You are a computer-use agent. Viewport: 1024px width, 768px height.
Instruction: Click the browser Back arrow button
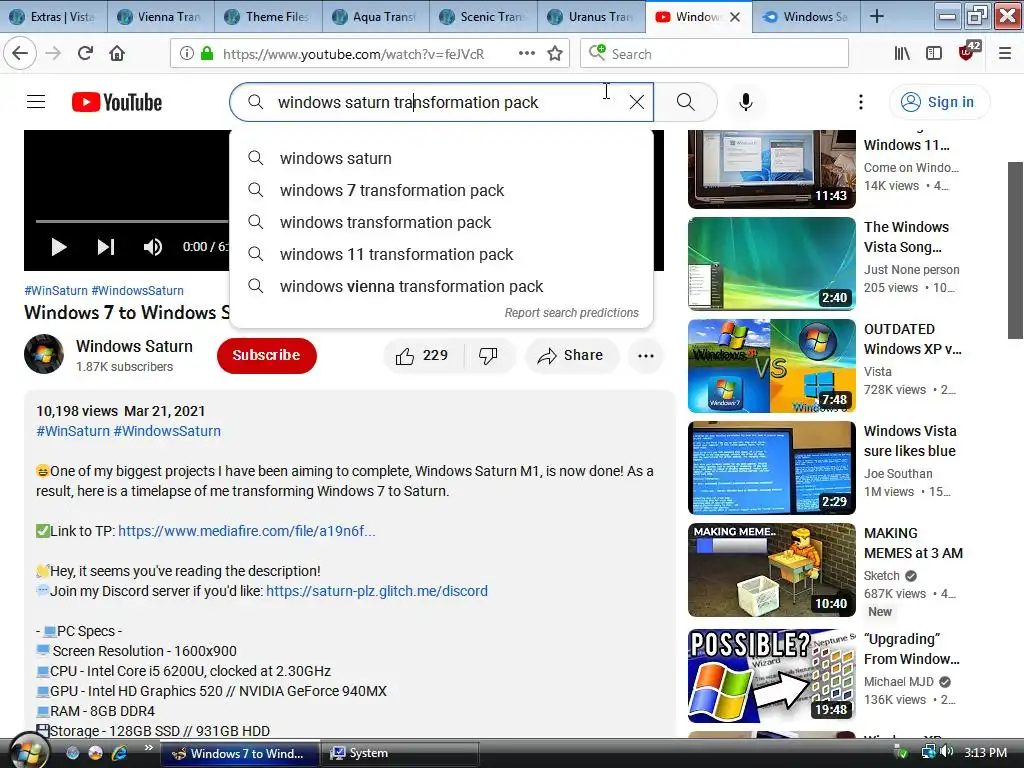(20, 54)
